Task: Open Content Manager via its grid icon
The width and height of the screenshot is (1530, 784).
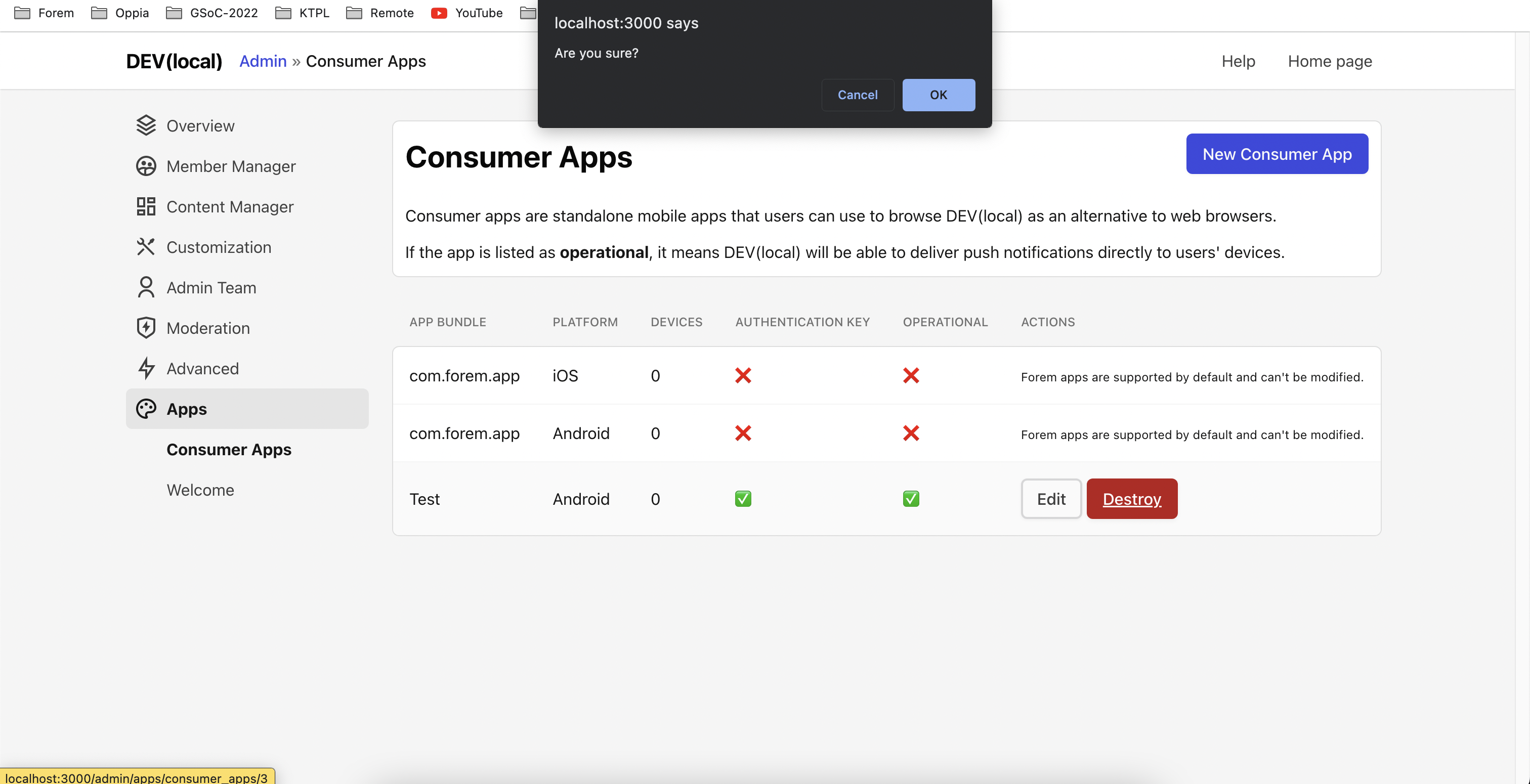Action: [x=146, y=207]
